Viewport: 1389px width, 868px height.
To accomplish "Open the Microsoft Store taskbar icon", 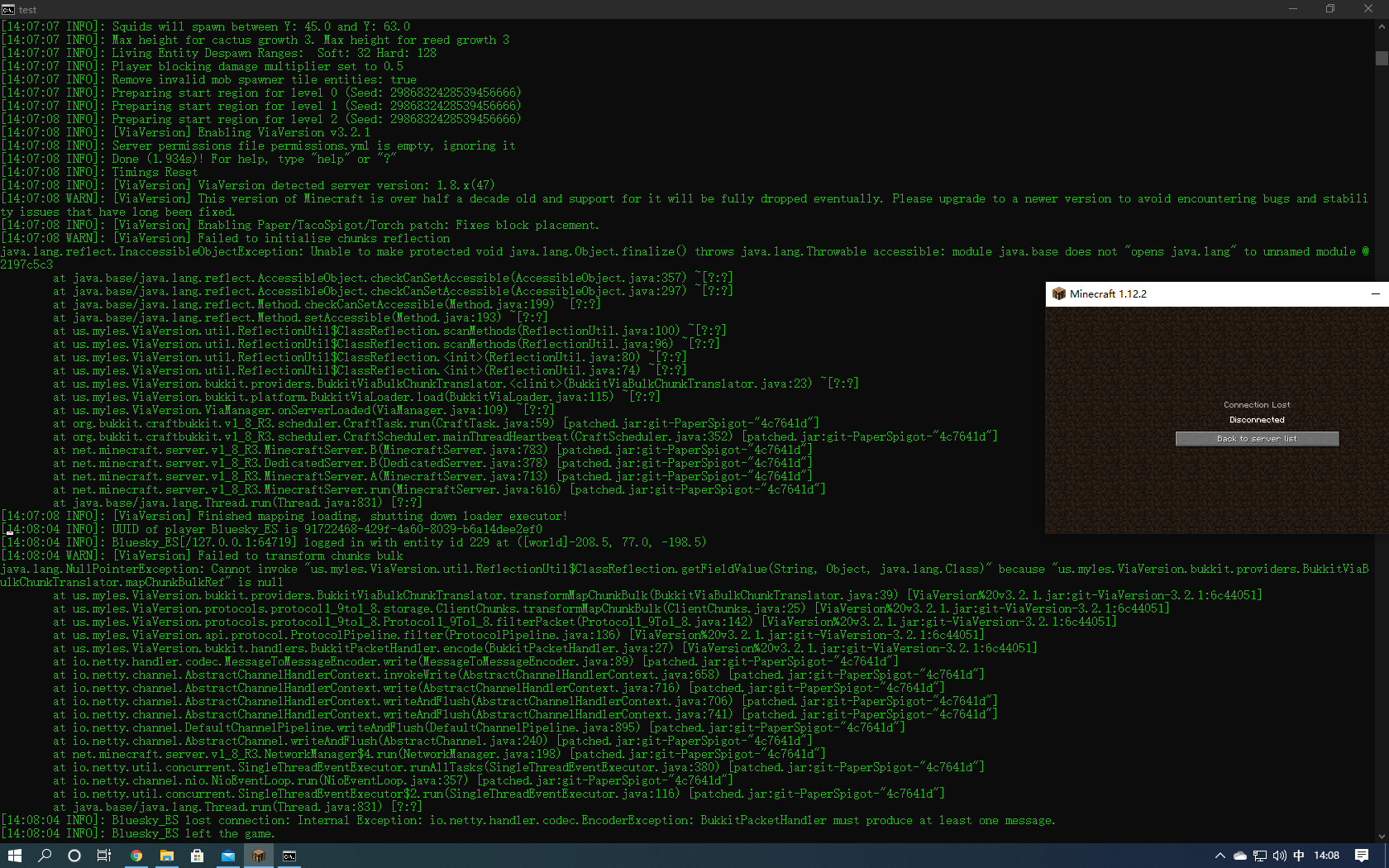I will (197, 855).
